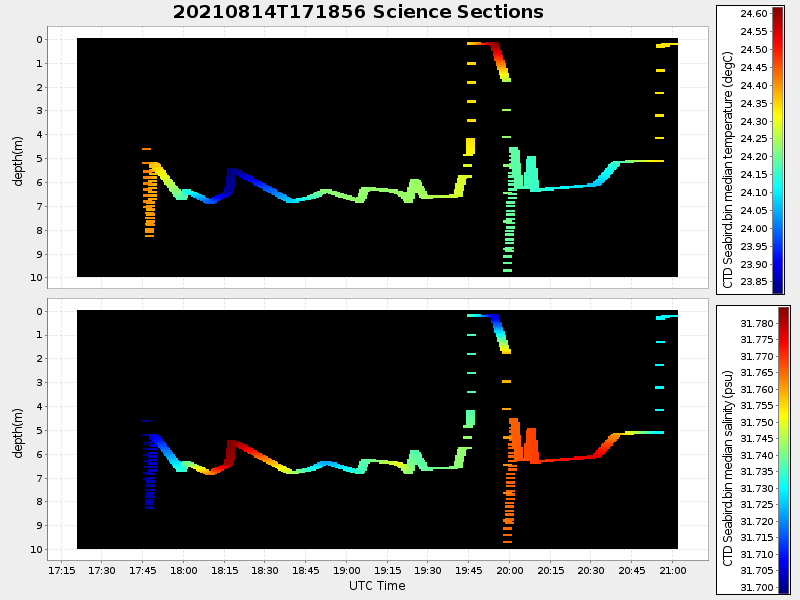Viewport: 800px width, 600px height.
Task: Click the 20:45 time axis tick
Action: [x=632, y=570]
